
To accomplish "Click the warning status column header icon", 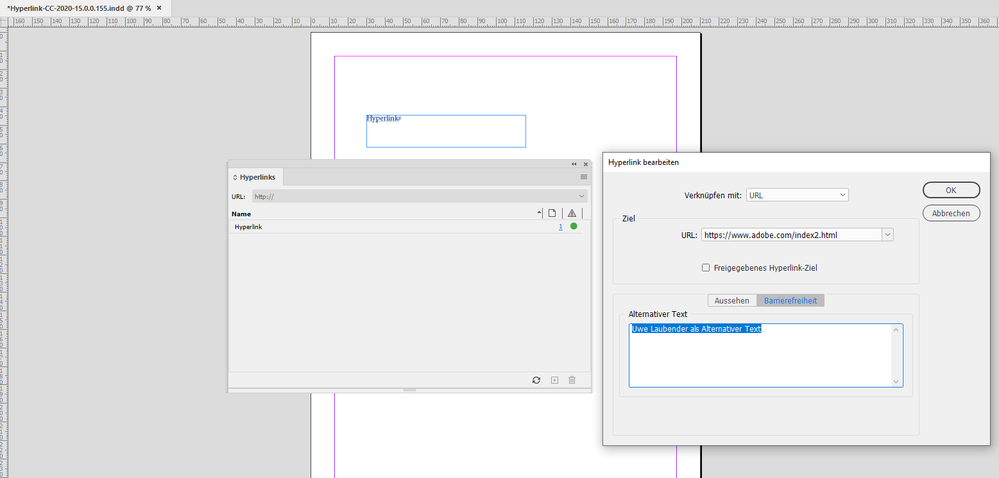I will tap(572, 214).
